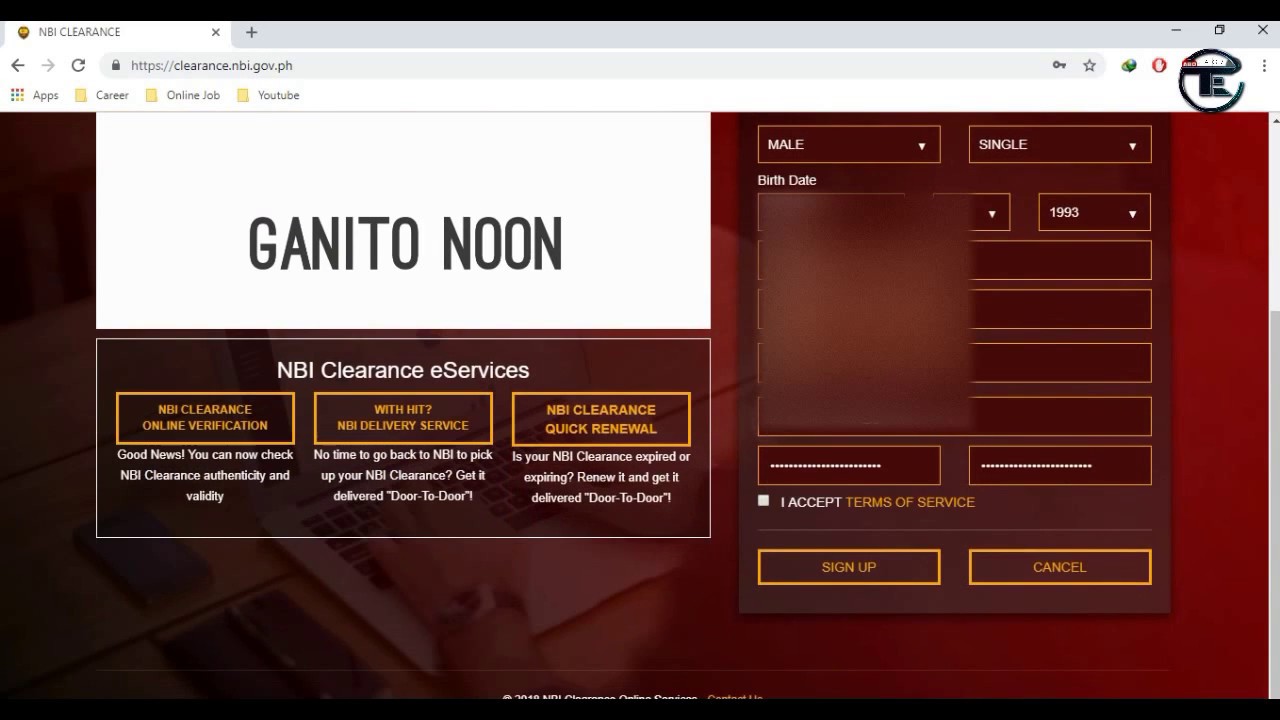Select the NBI CLEARANCE tab
The image size is (1280, 720).
pyautogui.click(x=118, y=32)
